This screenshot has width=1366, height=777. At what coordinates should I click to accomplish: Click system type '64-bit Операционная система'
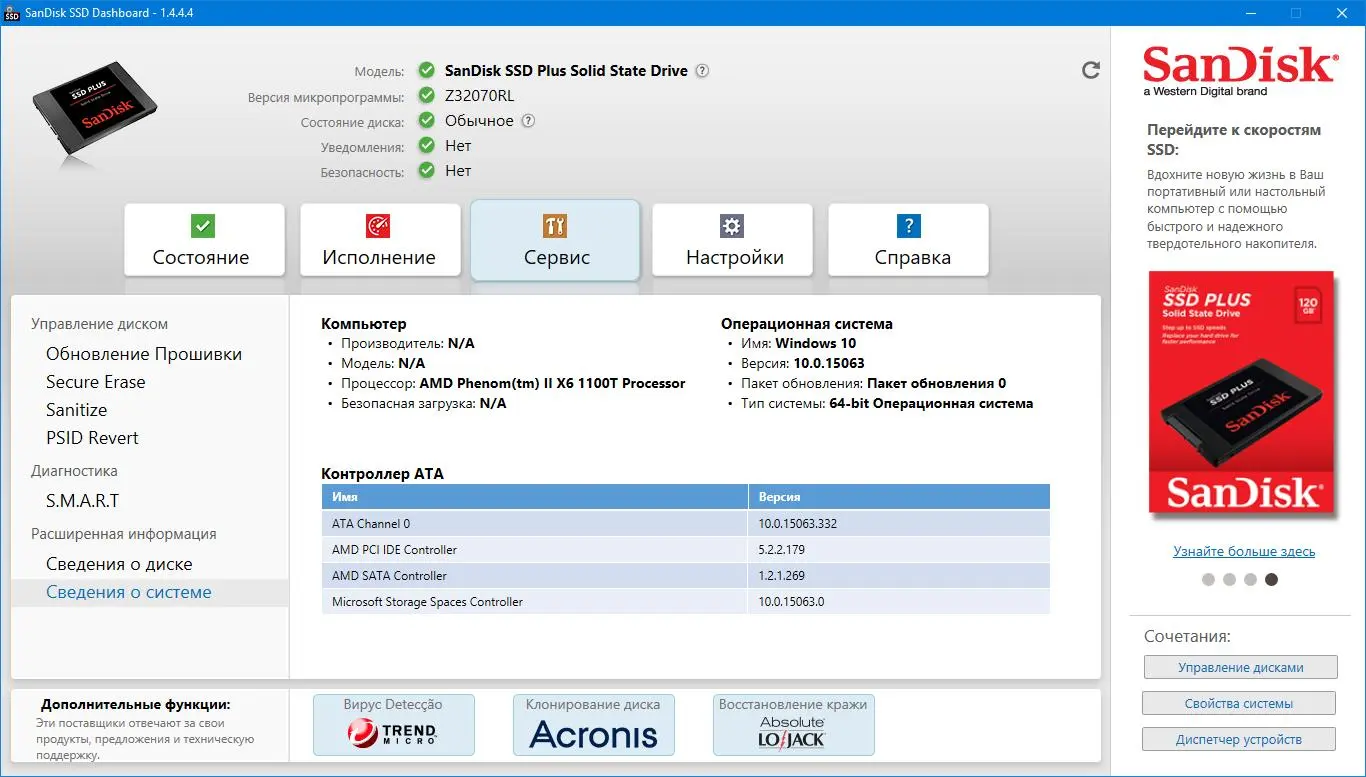click(931, 404)
